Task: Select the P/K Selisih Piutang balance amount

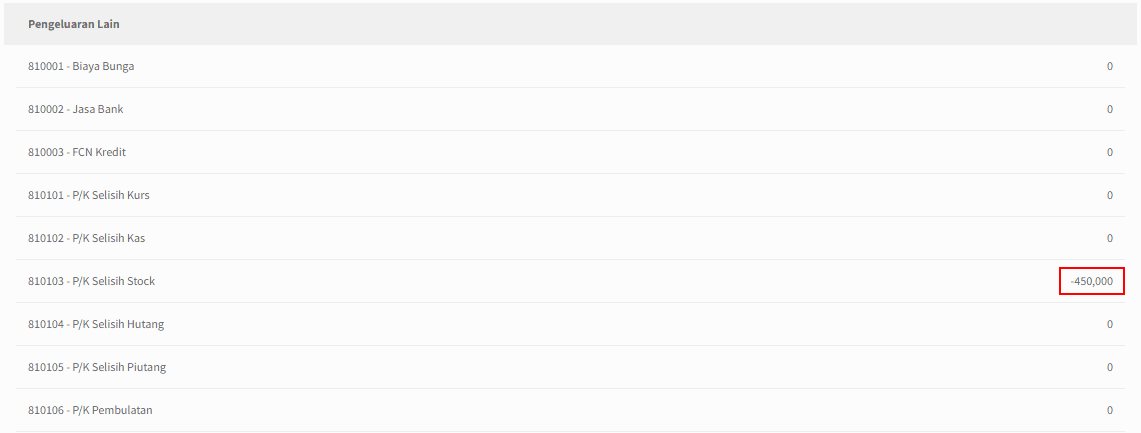Action: point(1110,367)
